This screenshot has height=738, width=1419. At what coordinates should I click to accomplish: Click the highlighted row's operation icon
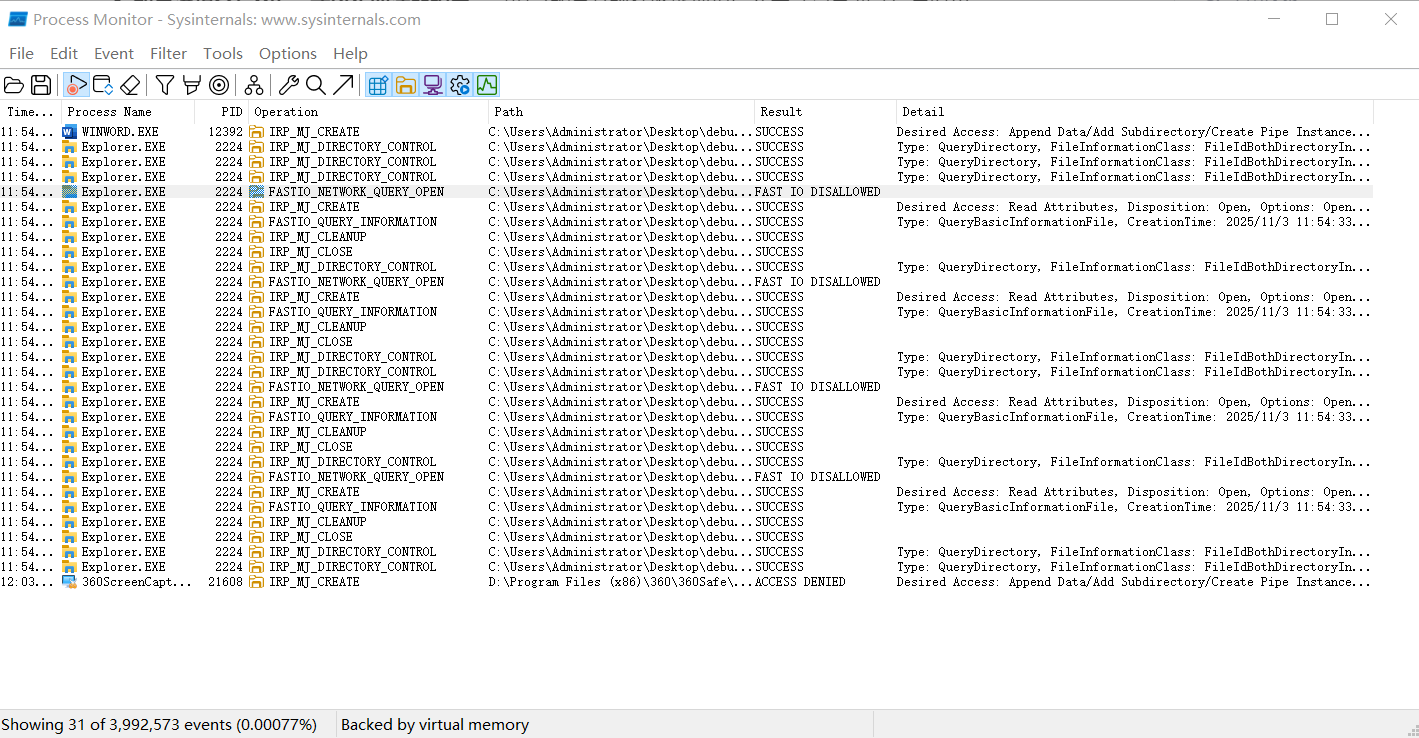pyautogui.click(x=257, y=192)
